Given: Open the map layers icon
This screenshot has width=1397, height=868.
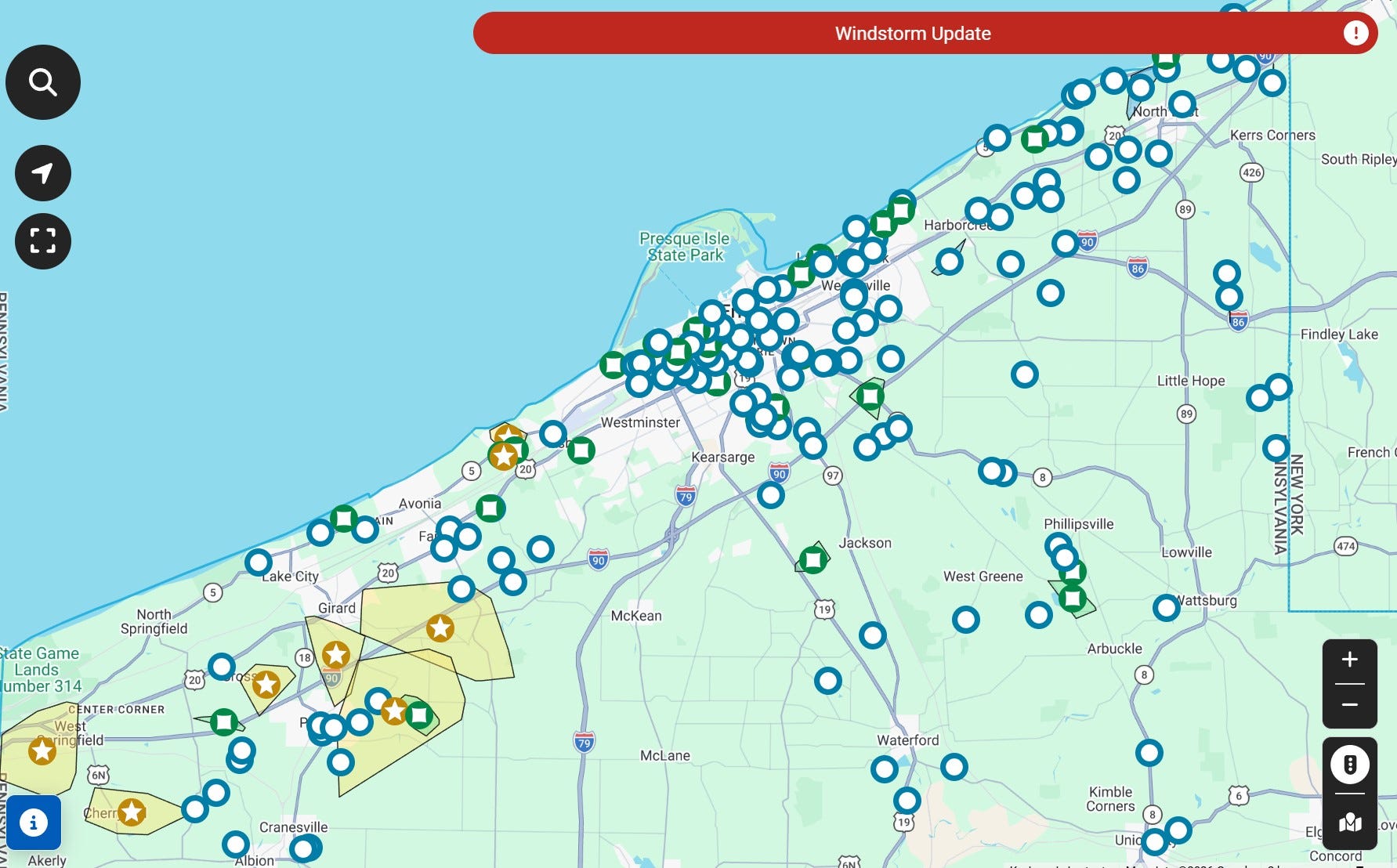Looking at the screenshot, I should [1350, 823].
